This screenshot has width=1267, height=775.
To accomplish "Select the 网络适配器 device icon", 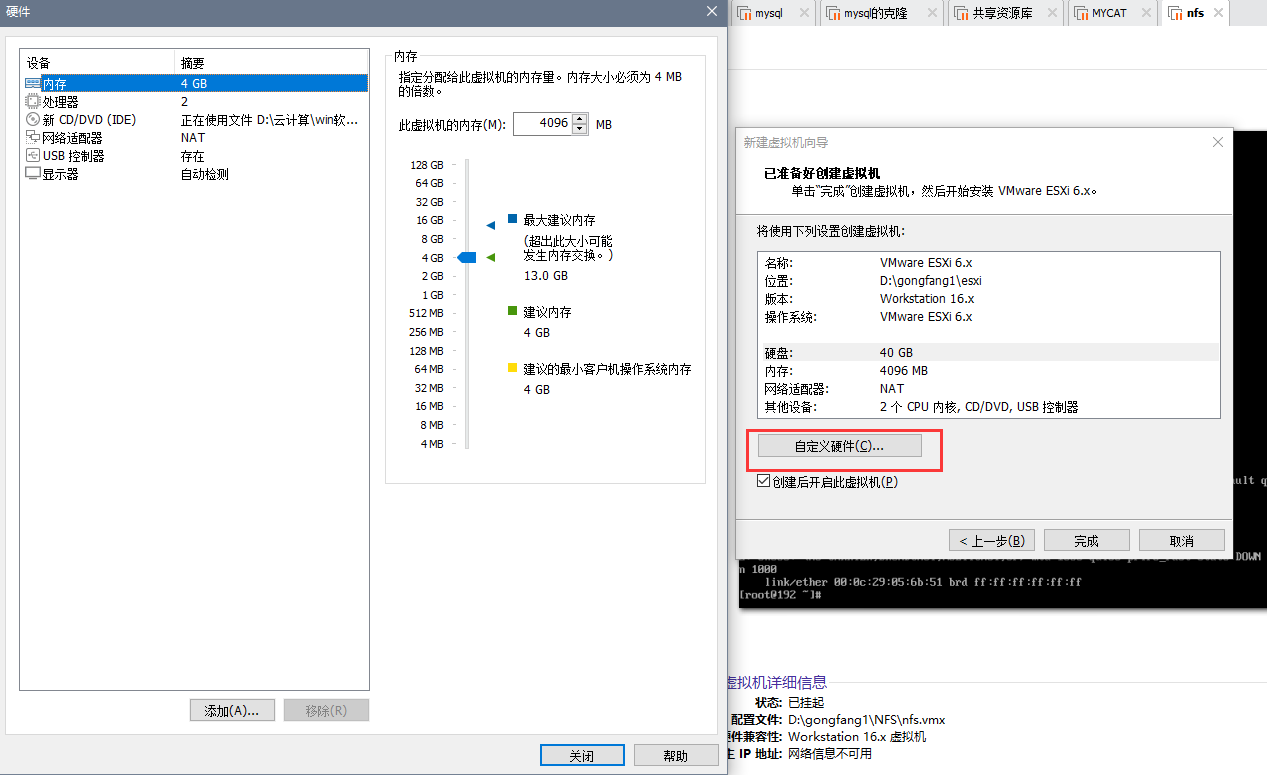I will [30, 137].
